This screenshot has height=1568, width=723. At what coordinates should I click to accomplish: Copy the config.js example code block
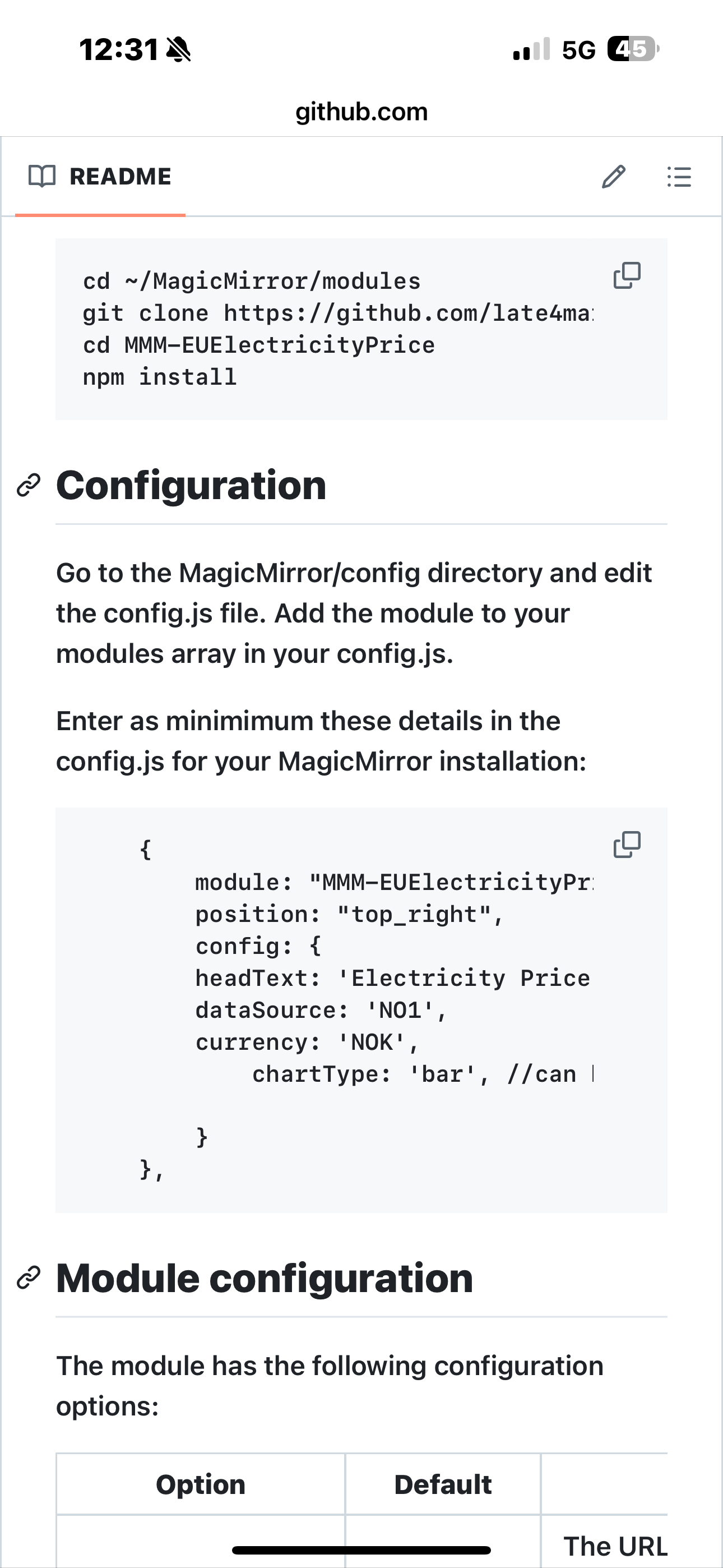(627, 845)
